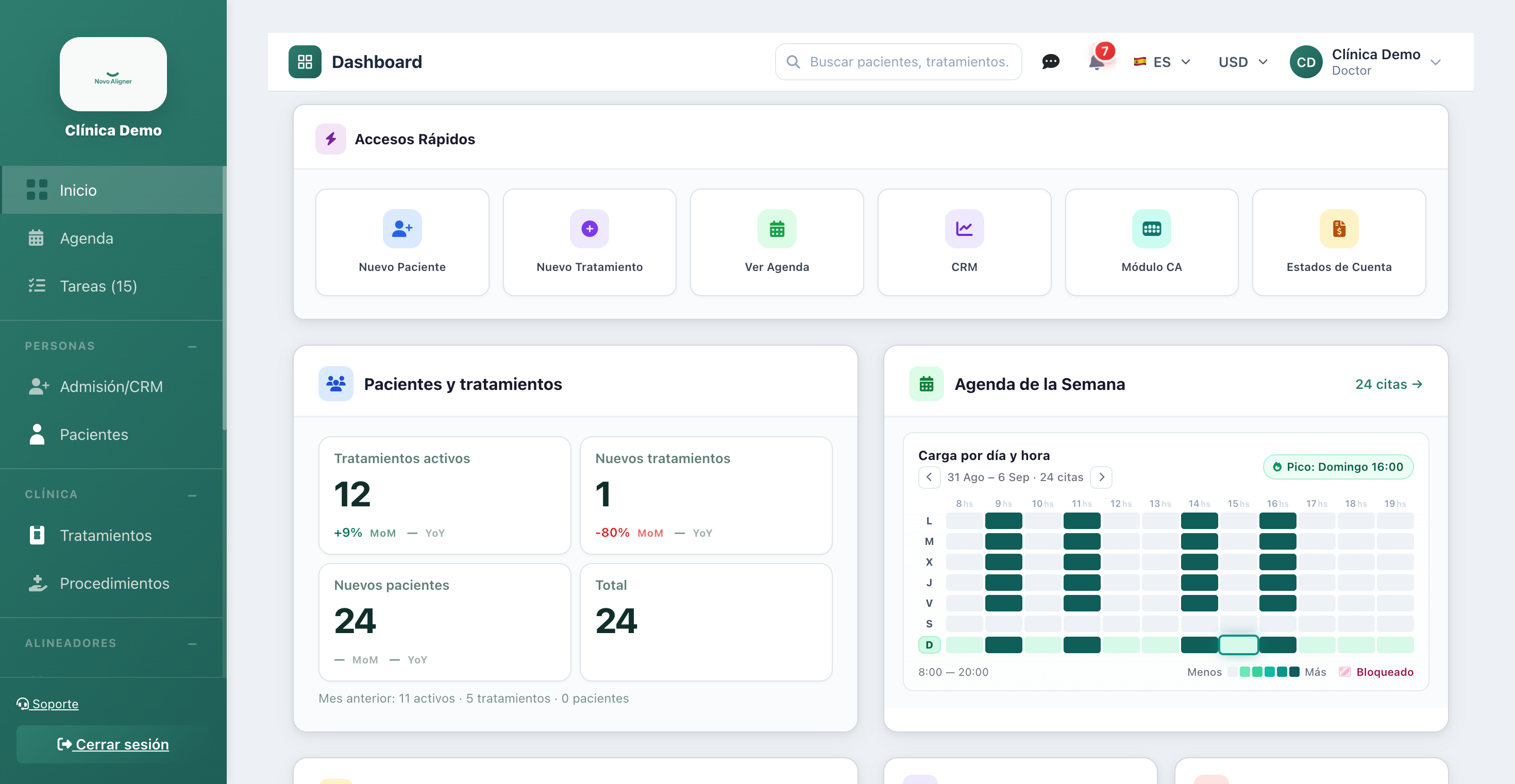Click the Nuevo Paciente quick access icon
Screen dimensions: 1515x784
tap(402, 229)
